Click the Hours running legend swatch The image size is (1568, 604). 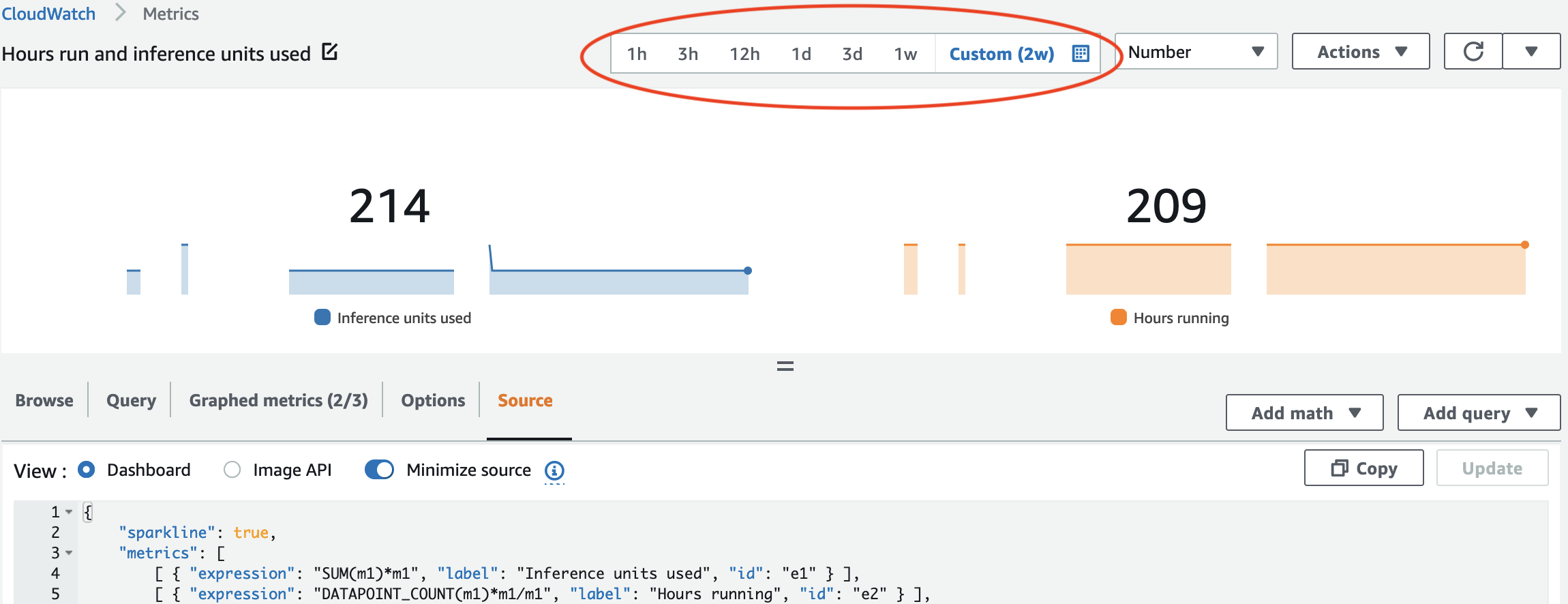click(1119, 318)
